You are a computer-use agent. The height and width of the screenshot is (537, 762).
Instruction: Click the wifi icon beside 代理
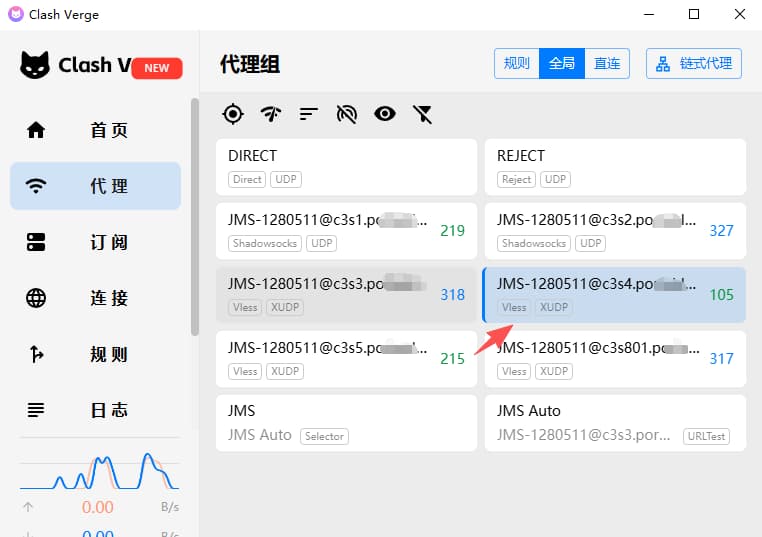coord(36,186)
